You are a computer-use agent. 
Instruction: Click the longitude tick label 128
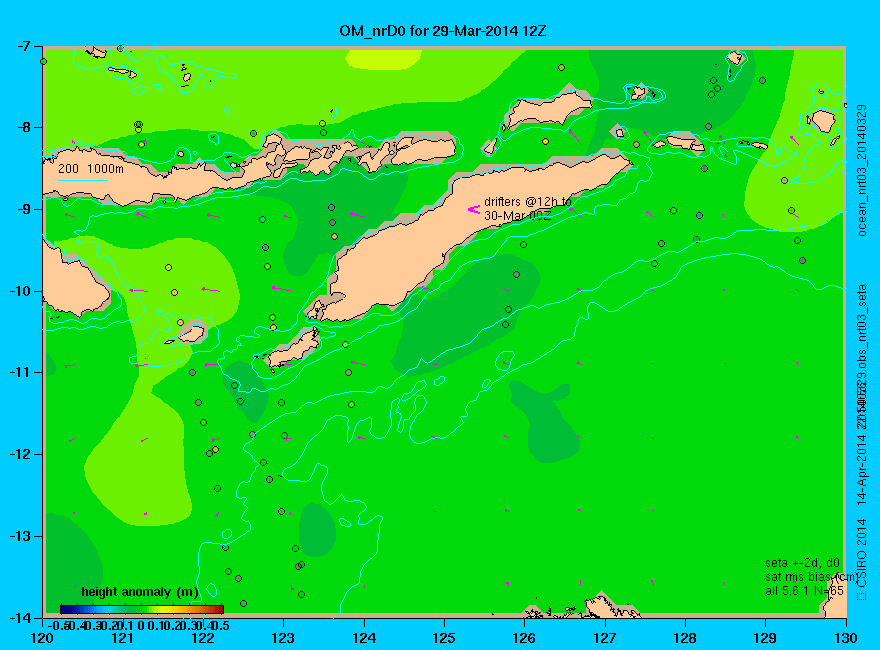click(x=685, y=638)
